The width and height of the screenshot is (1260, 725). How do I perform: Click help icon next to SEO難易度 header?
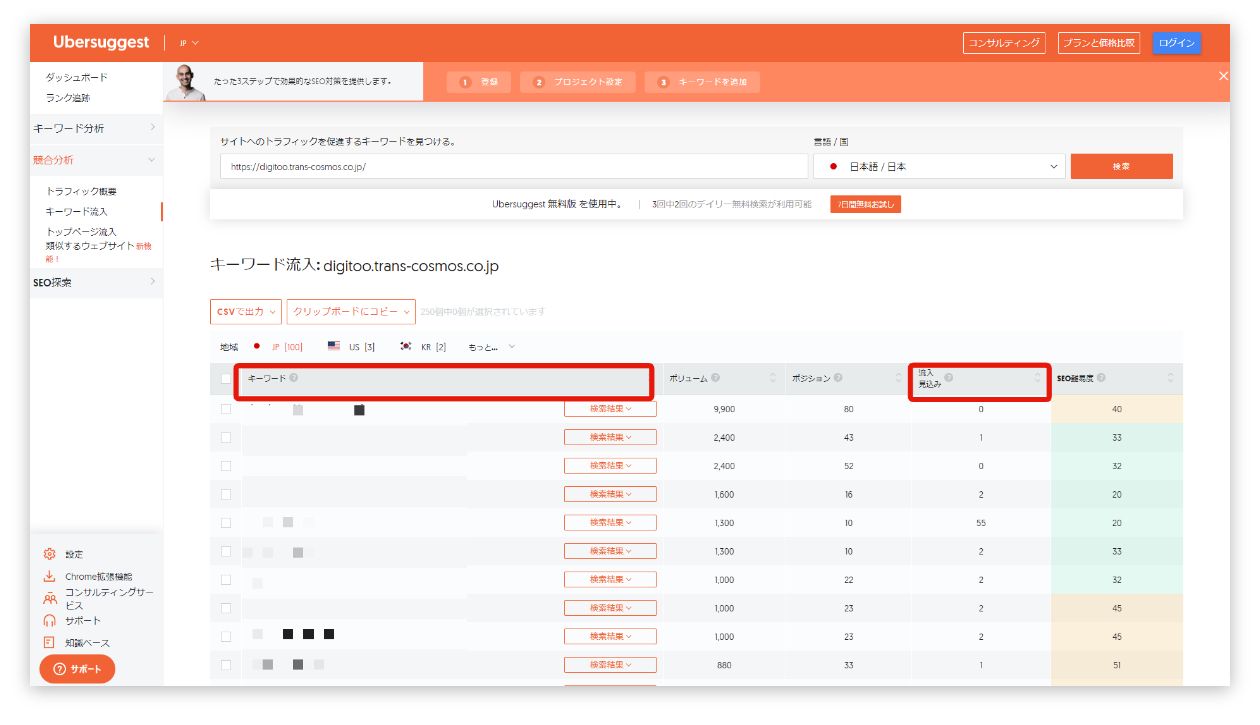1101,378
